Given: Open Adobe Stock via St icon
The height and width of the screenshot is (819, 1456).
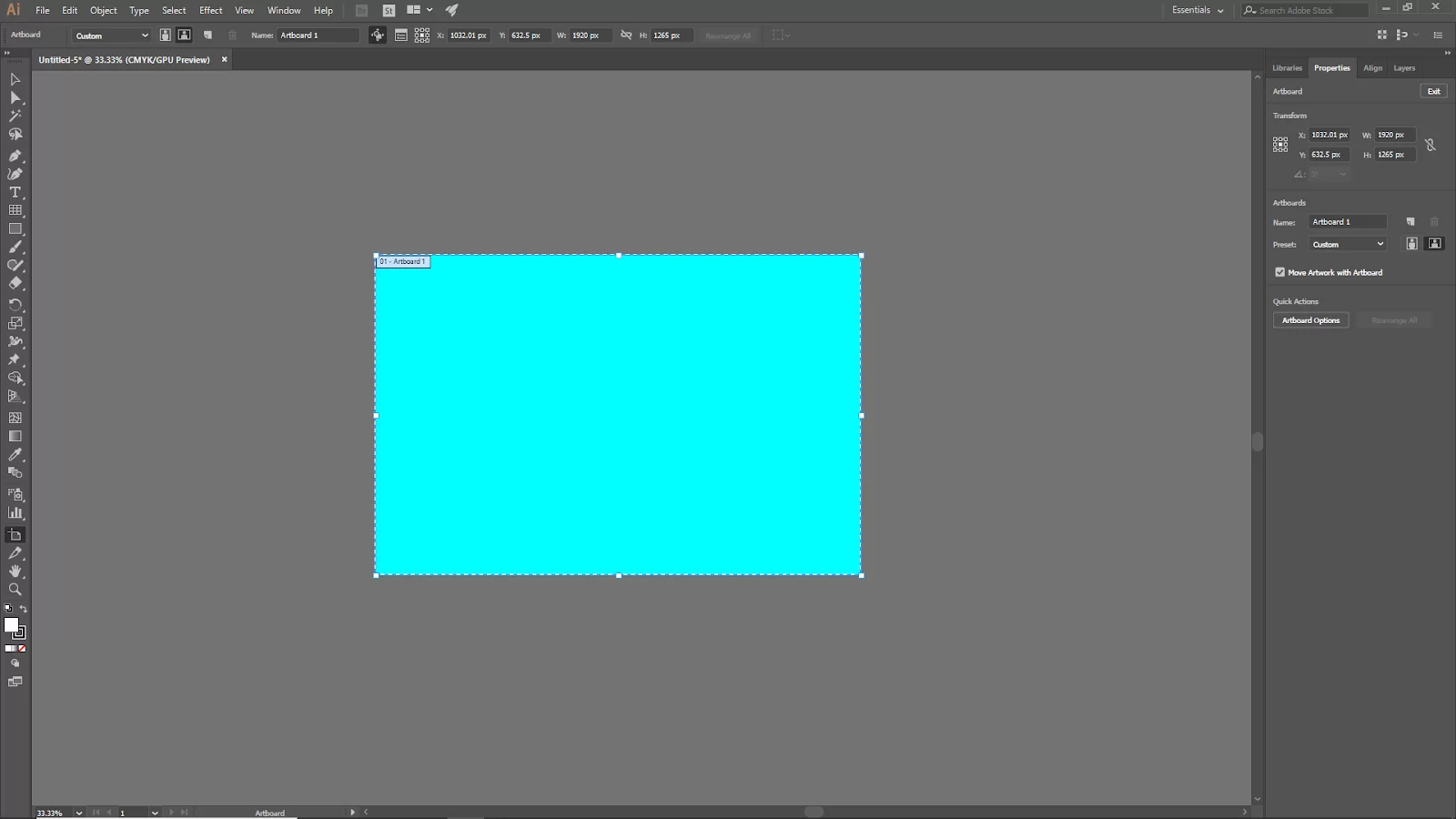Looking at the screenshot, I should click(389, 10).
